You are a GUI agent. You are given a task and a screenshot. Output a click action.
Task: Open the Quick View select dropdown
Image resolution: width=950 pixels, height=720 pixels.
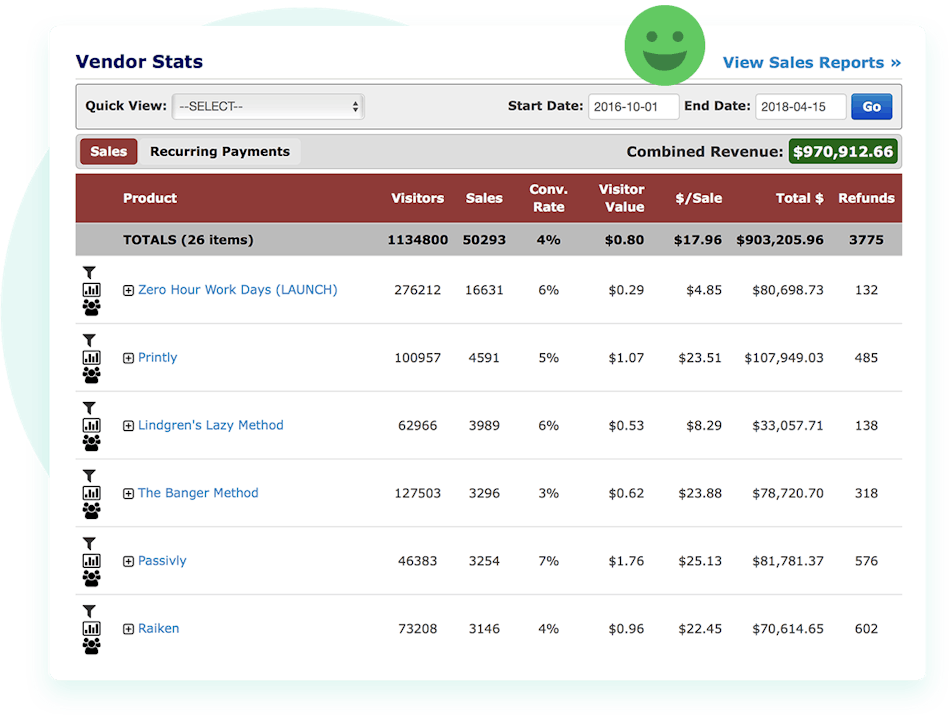[268, 106]
